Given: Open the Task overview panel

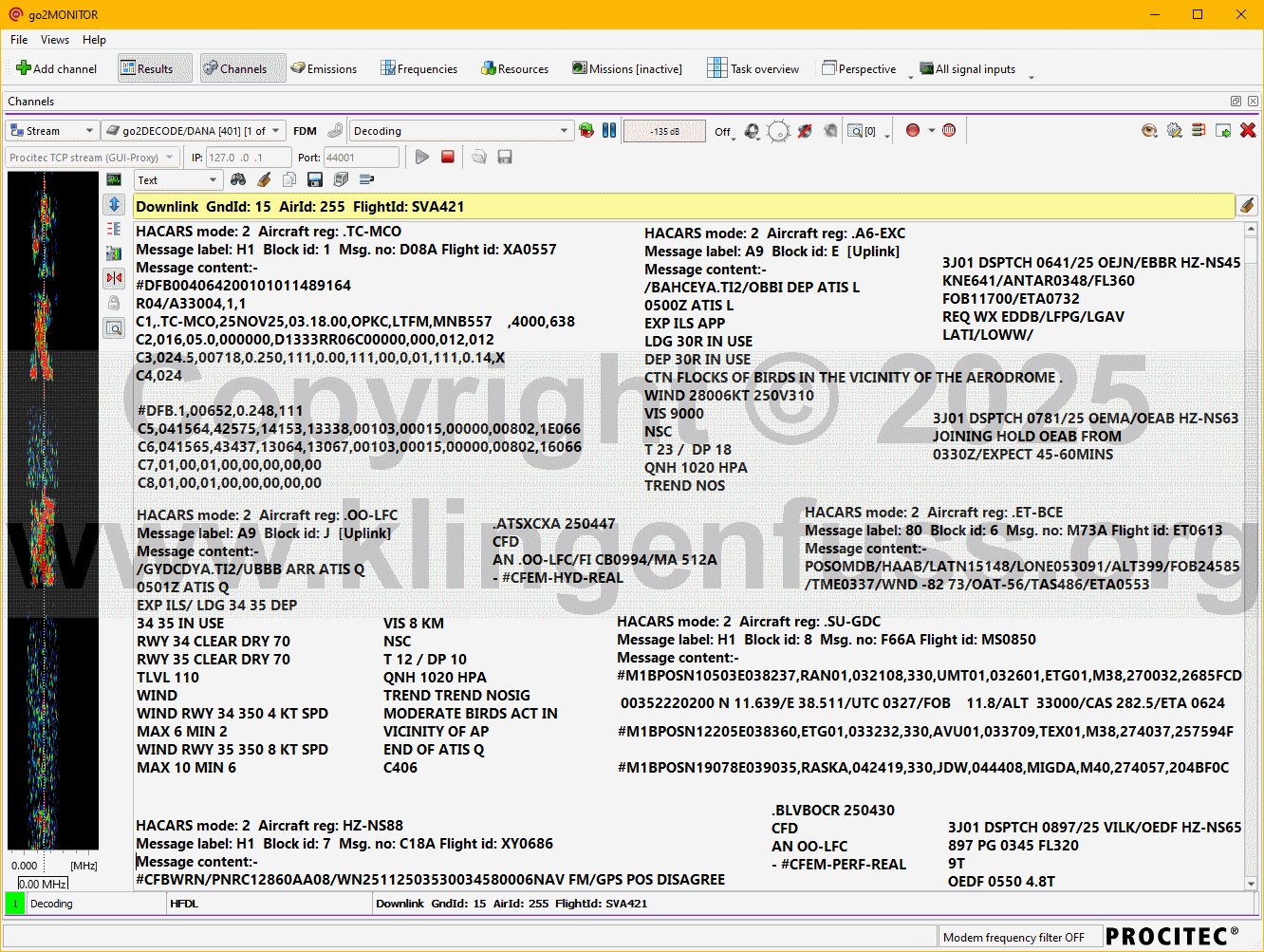Looking at the screenshot, I should pyautogui.click(x=753, y=68).
